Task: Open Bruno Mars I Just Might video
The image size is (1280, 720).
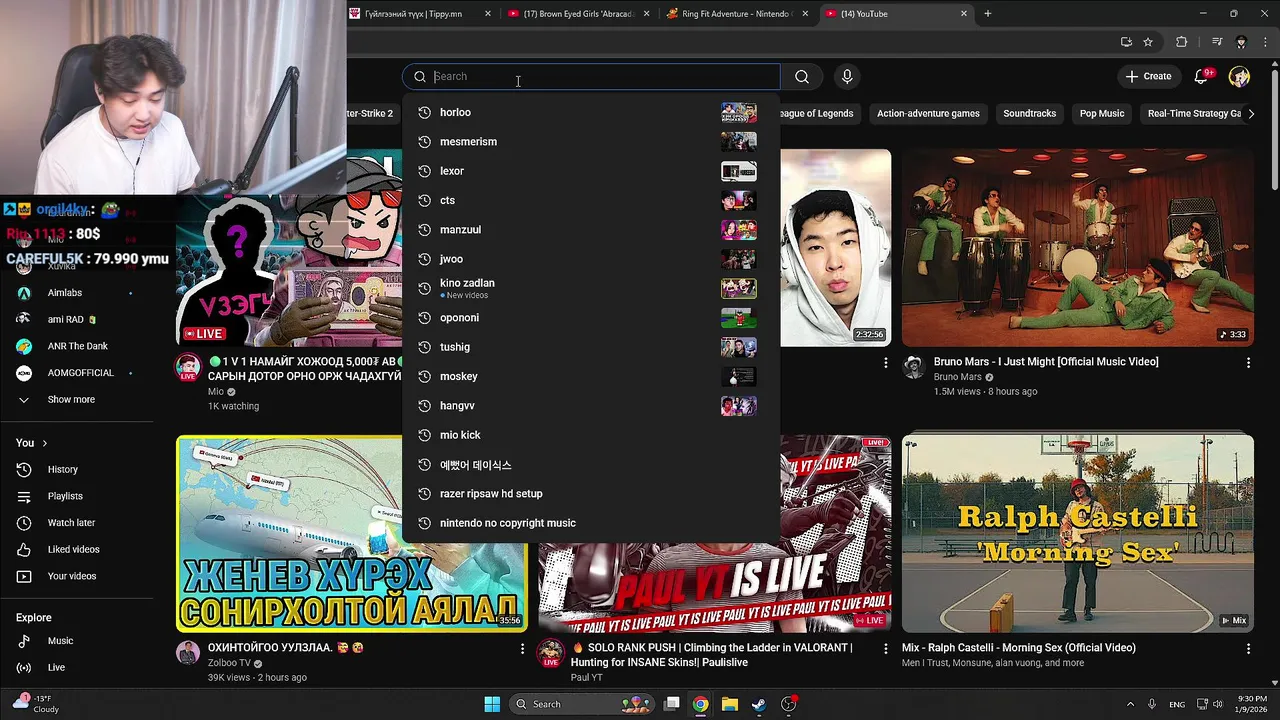Action: tap(1077, 248)
